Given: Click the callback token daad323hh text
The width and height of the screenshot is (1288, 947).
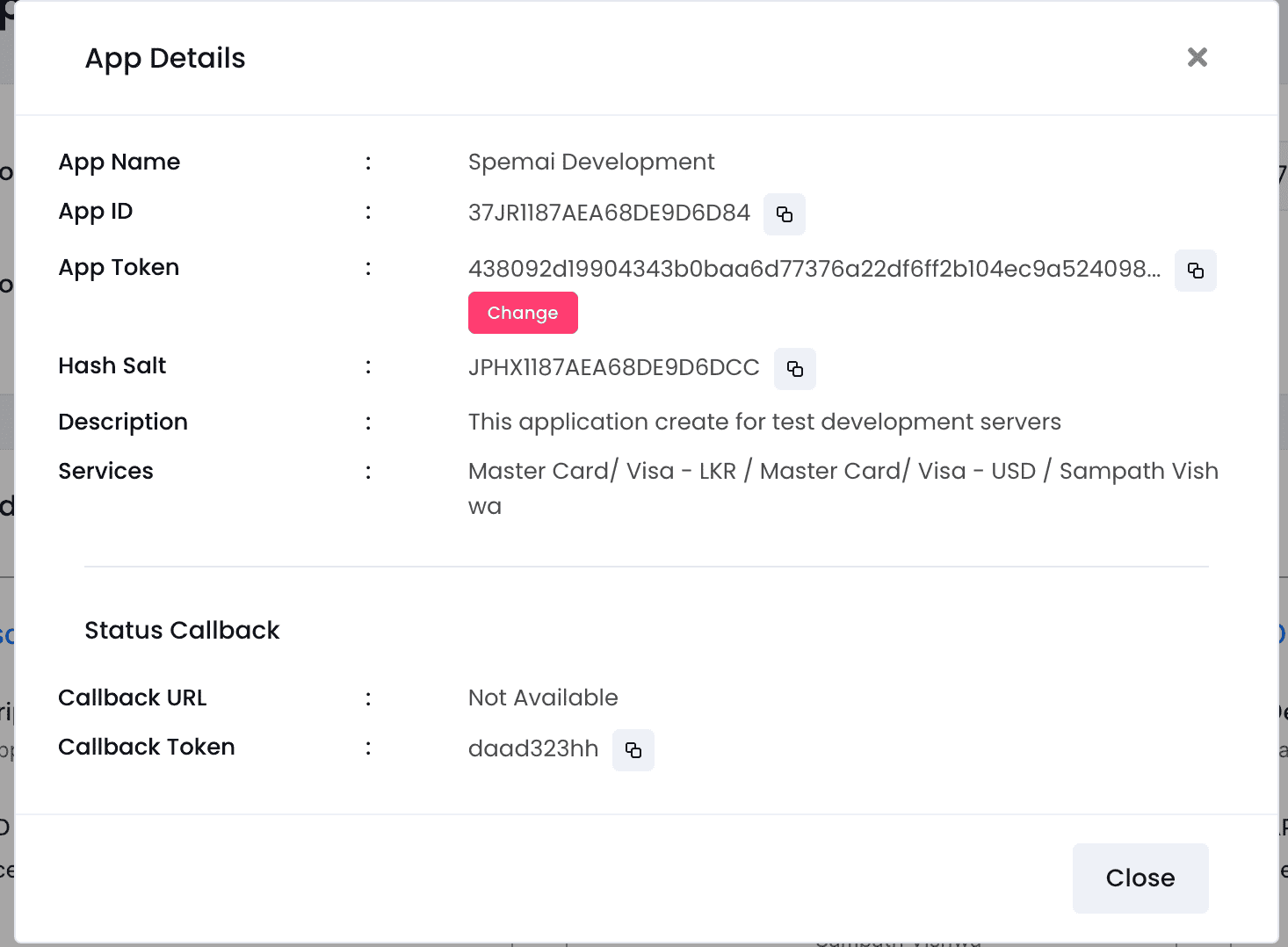Looking at the screenshot, I should pos(532,748).
